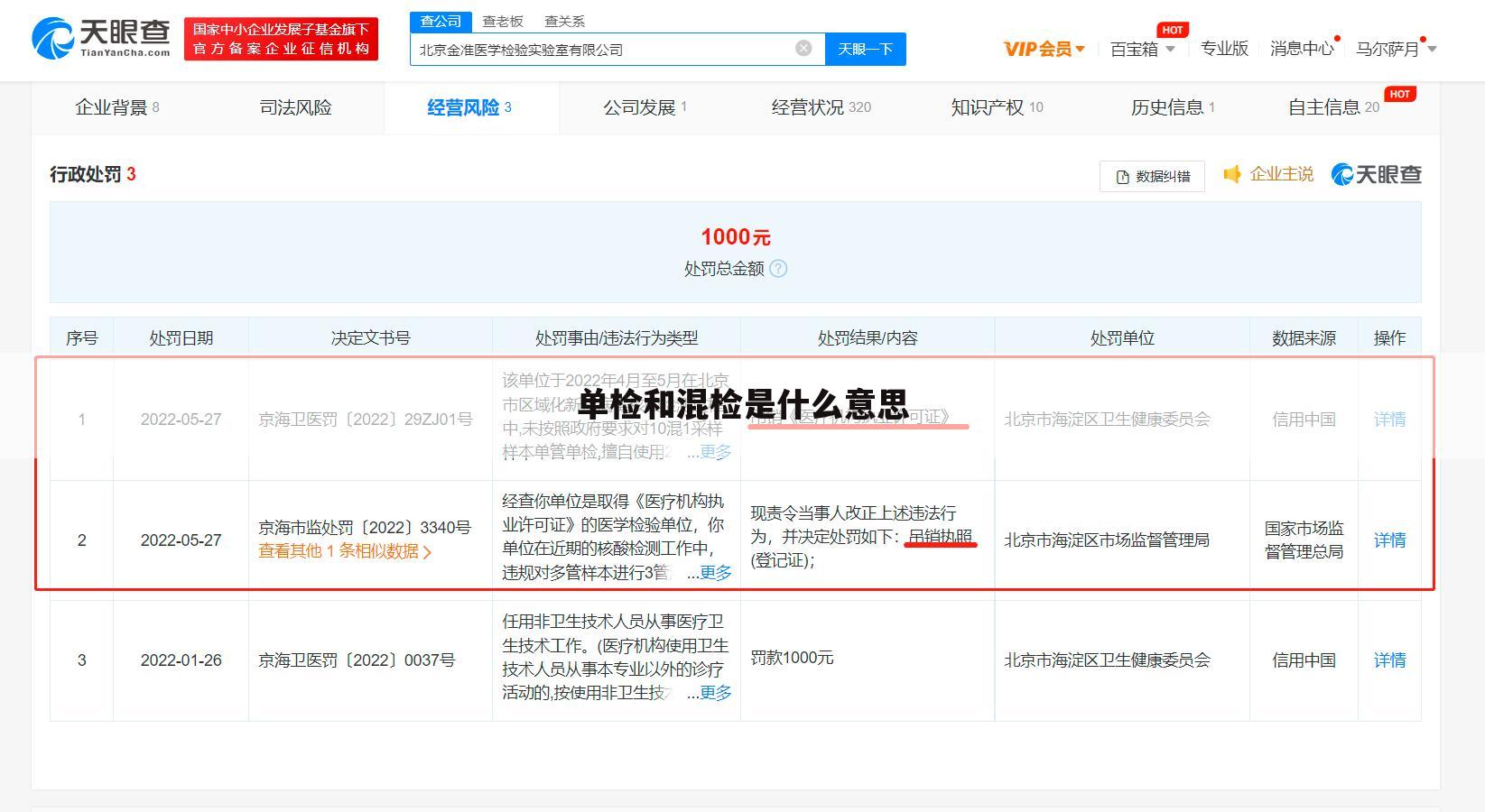Click the 国家市场监督管理总局 data source cell
1485x812 pixels.
click(1304, 540)
